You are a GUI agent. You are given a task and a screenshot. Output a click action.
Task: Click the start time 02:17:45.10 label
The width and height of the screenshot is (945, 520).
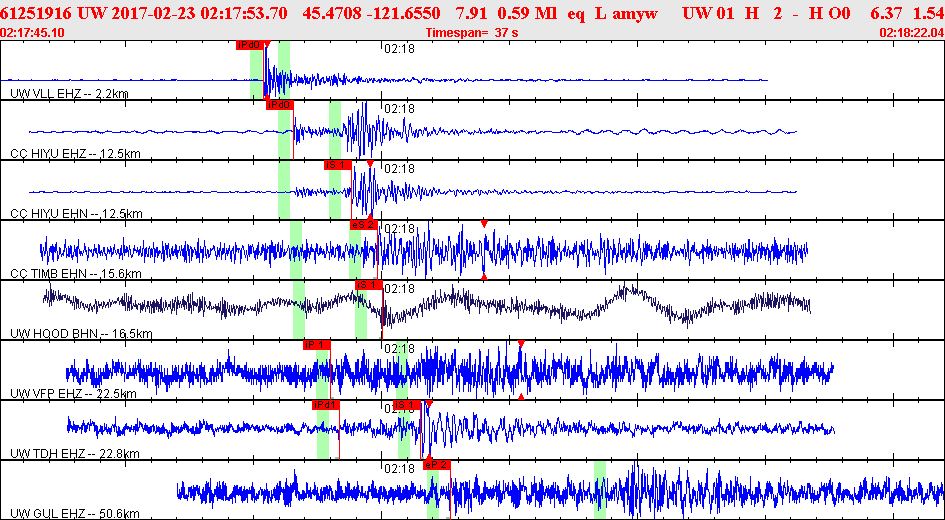click(34, 32)
